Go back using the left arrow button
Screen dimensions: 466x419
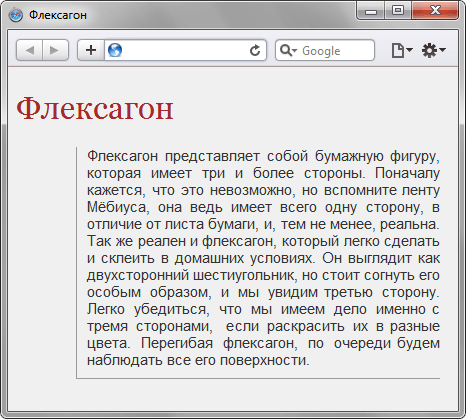tap(29, 50)
